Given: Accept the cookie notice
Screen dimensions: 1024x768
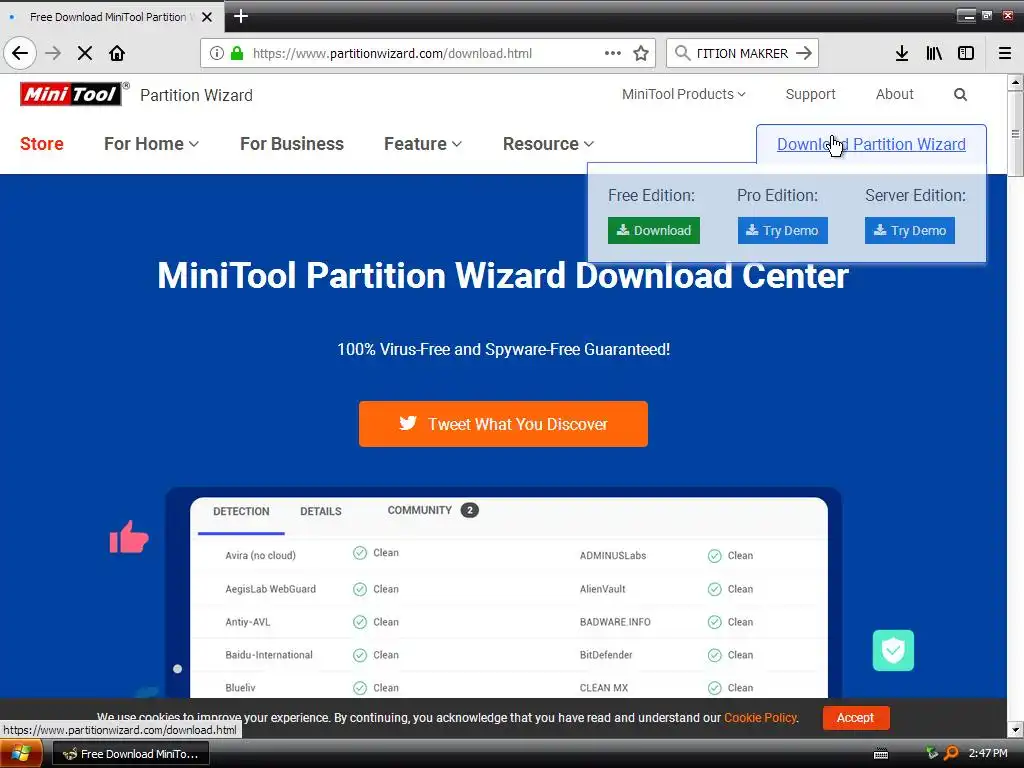Looking at the screenshot, I should coord(856,718).
